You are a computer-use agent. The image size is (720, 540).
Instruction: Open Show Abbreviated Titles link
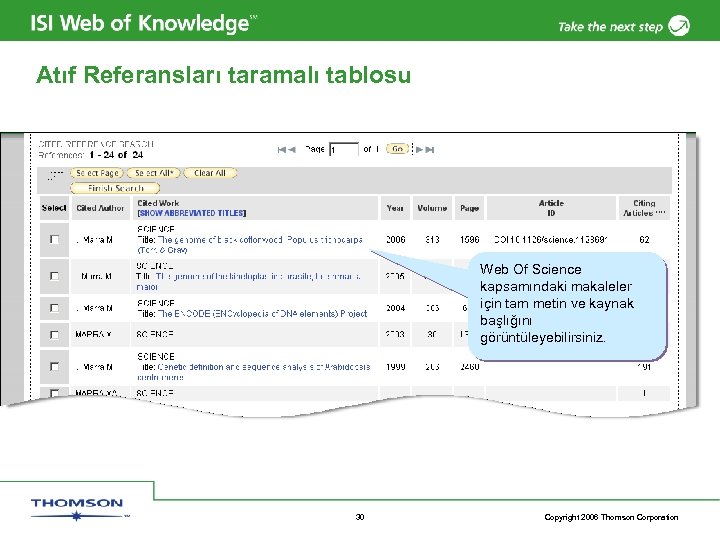[x=192, y=213]
